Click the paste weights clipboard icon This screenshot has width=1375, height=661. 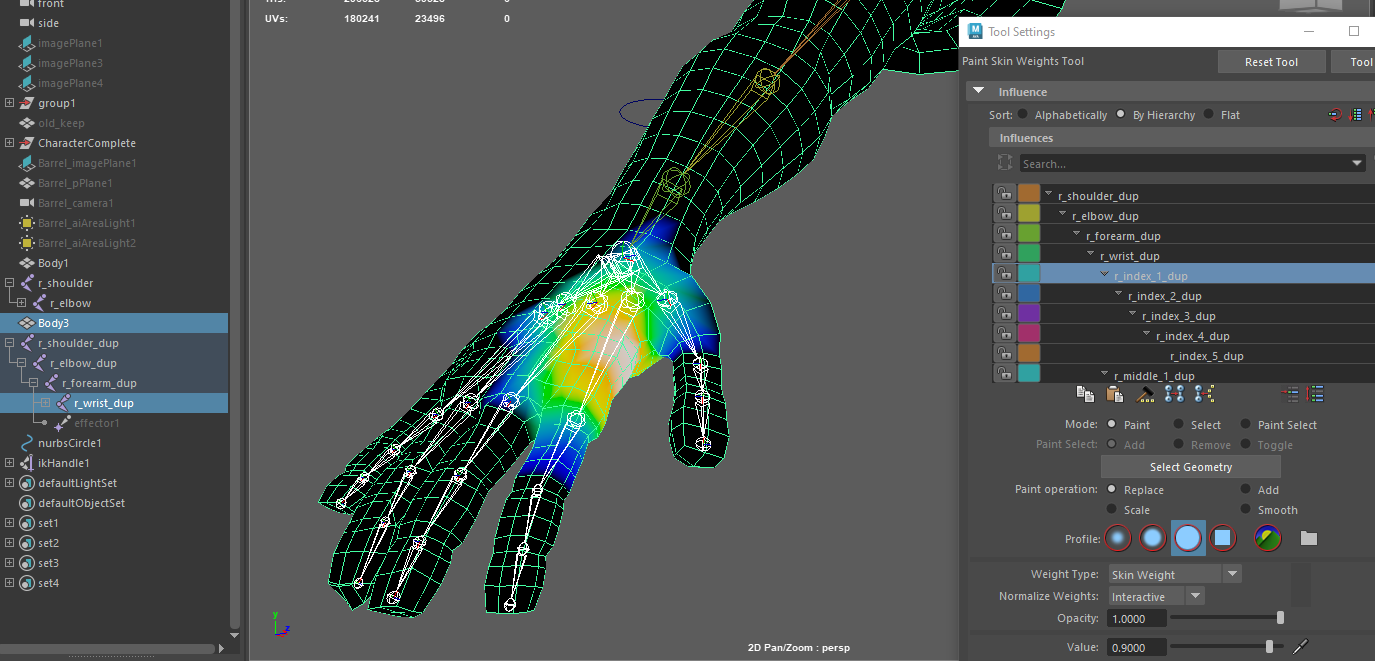coord(1114,394)
